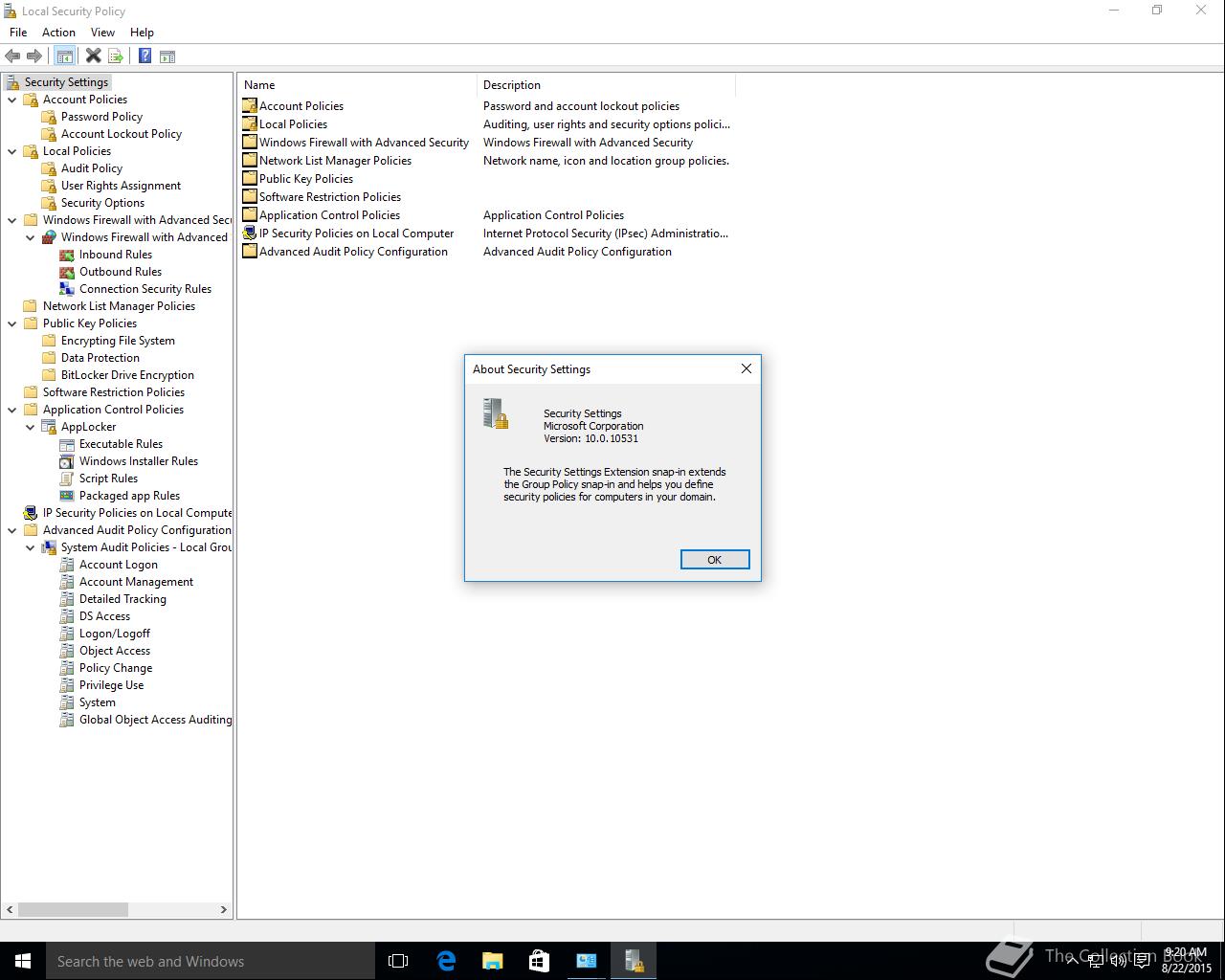1225x980 pixels.
Task: Select Password Policy in the tree
Action: click(101, 117)
